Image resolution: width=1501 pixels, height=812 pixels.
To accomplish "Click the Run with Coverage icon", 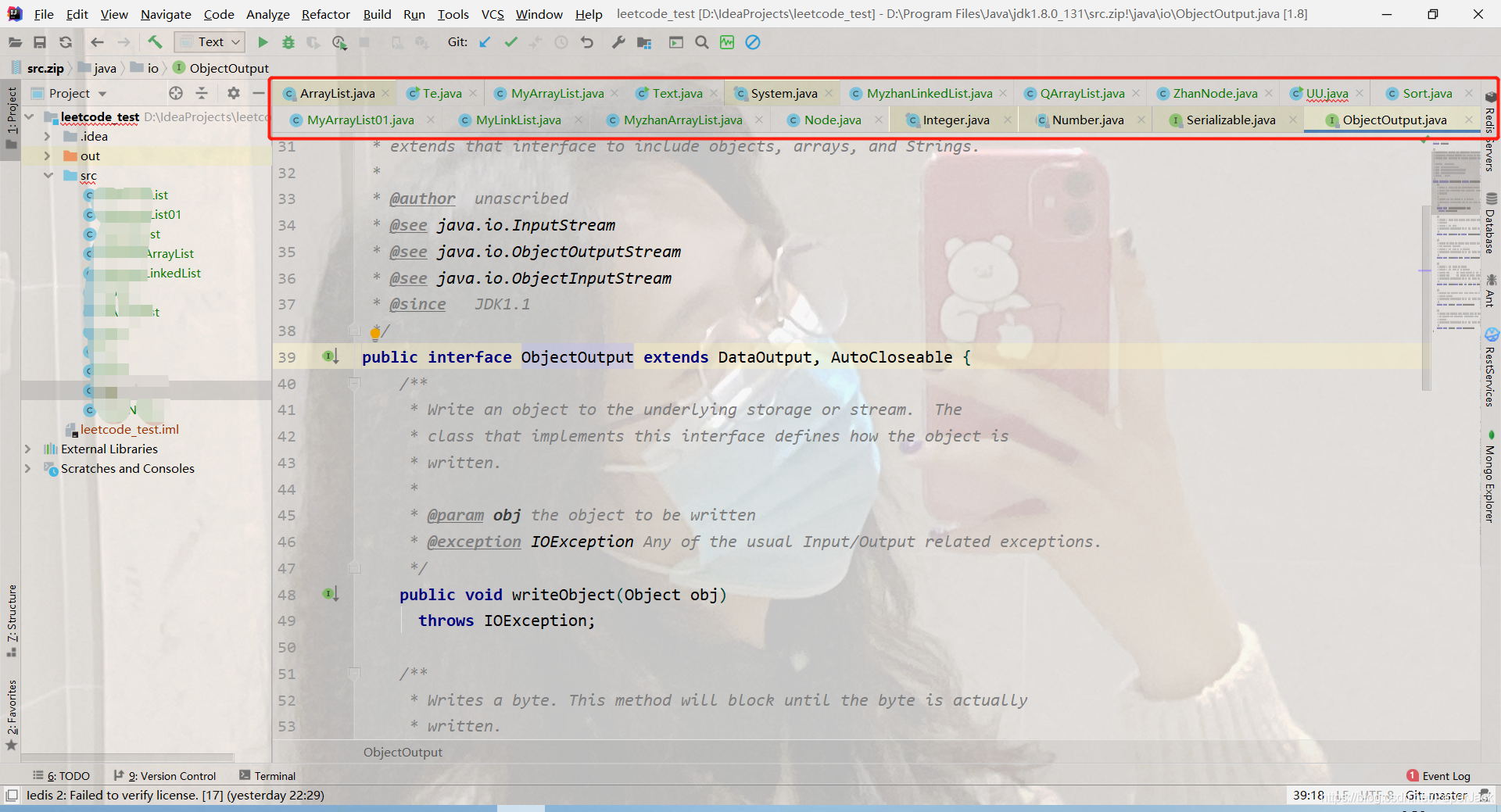I will pos(313,42).
